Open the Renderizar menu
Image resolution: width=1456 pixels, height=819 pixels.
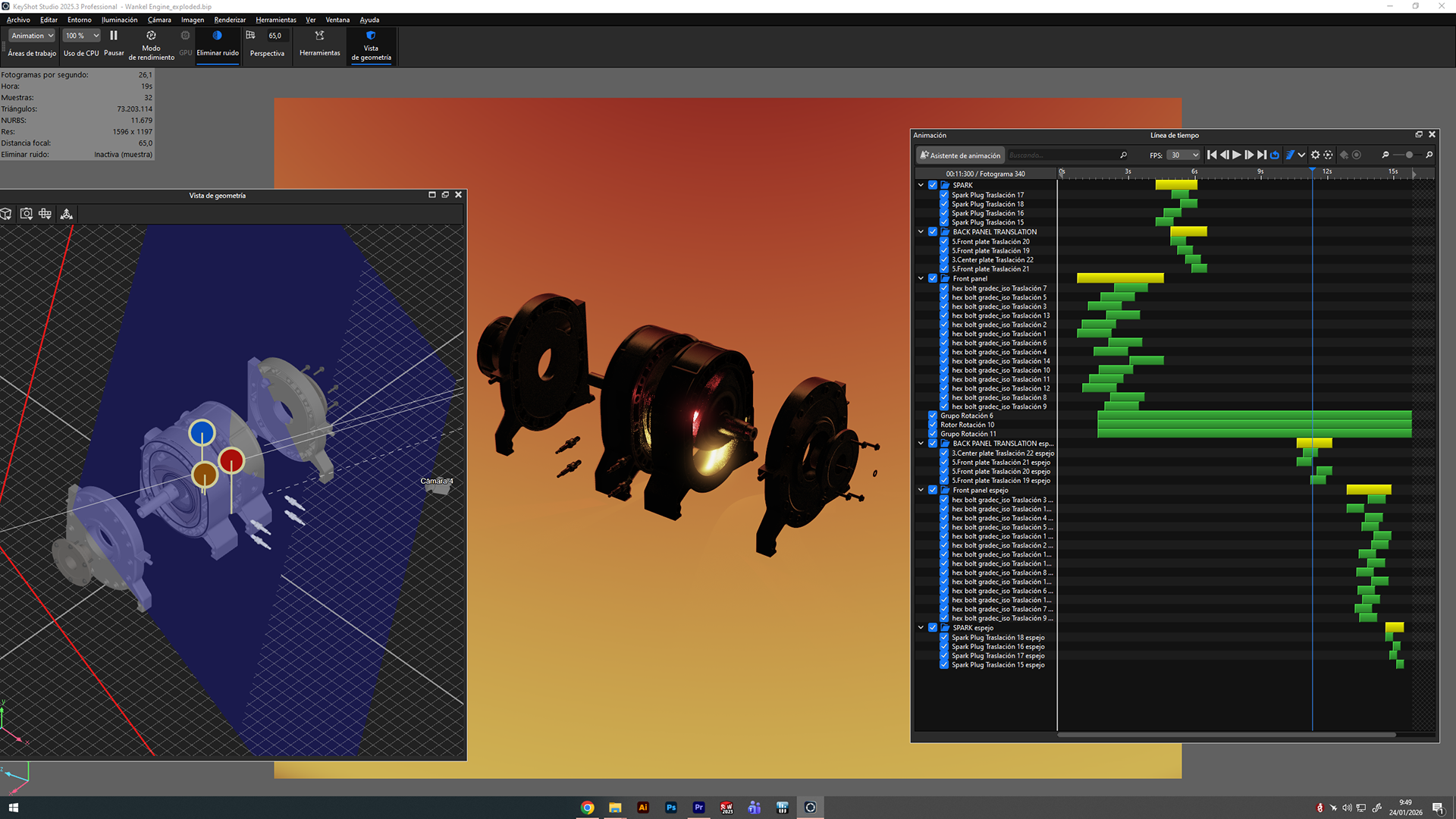point(230,20)
